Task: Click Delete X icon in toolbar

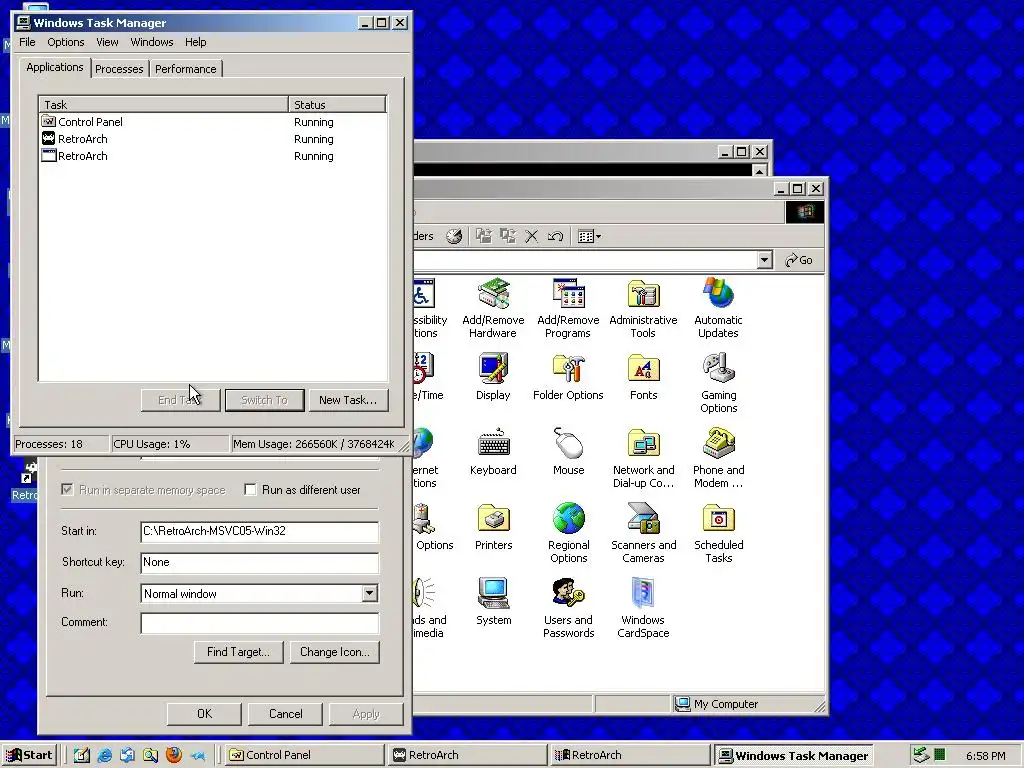Action: click(x=532, y=236)
